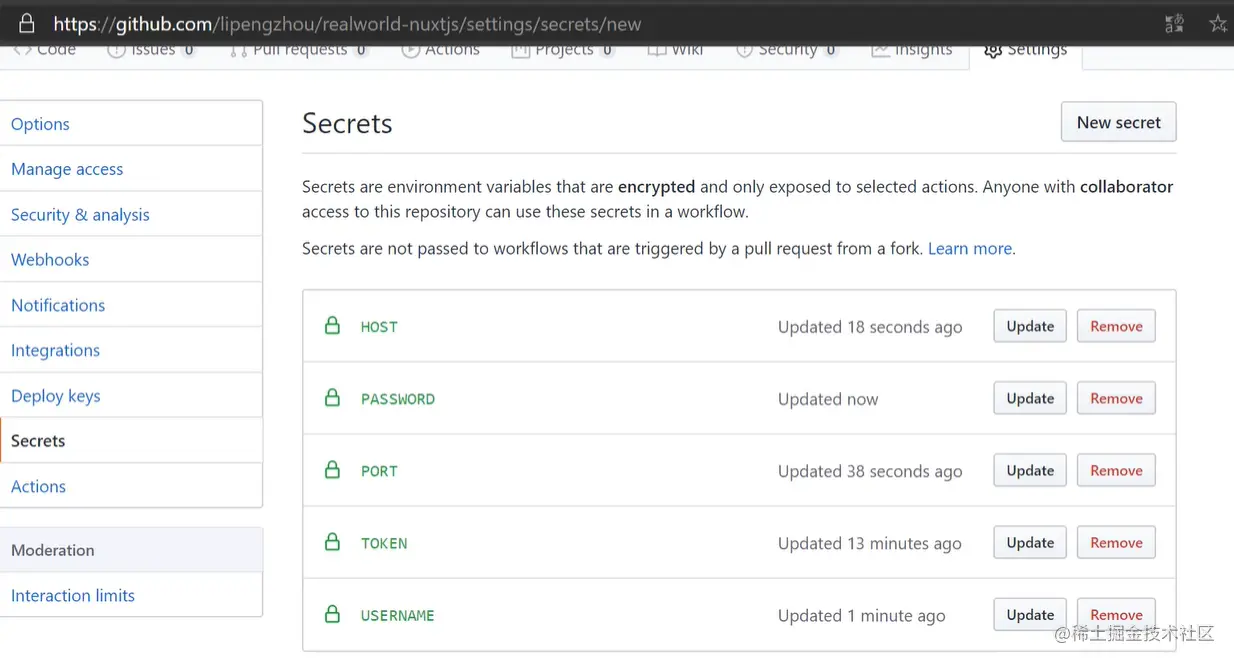Image resolution: width=1234 pixels, height=663 pixels.
Task: Click the Moderation sidebar header
Action: click(x=131, y=550)
